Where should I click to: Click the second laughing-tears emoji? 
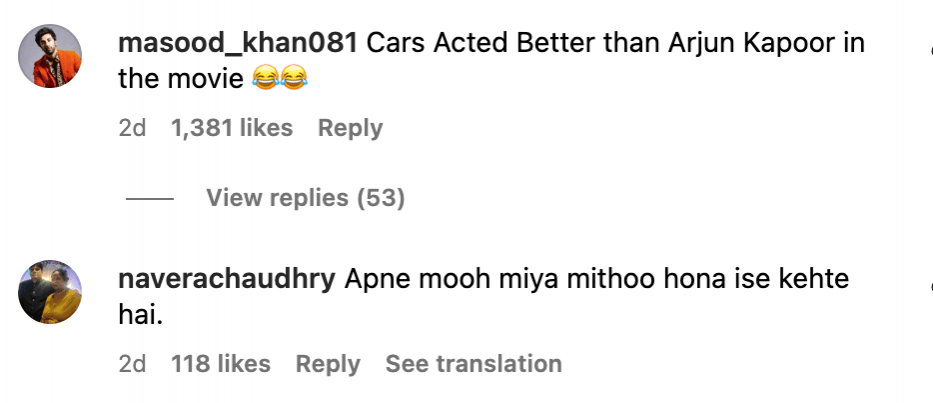pyautogui.click(x=293, y=78)
